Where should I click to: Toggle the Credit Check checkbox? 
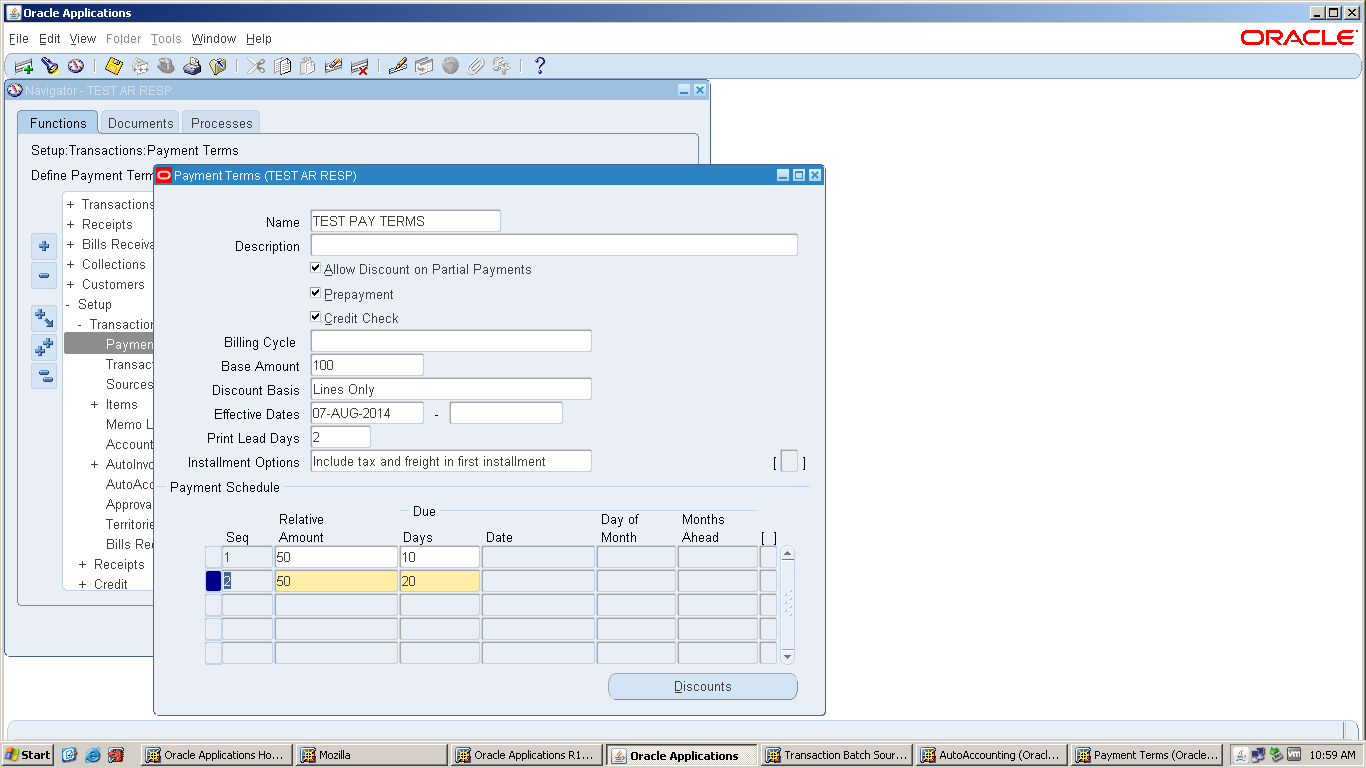click(315, 318)
